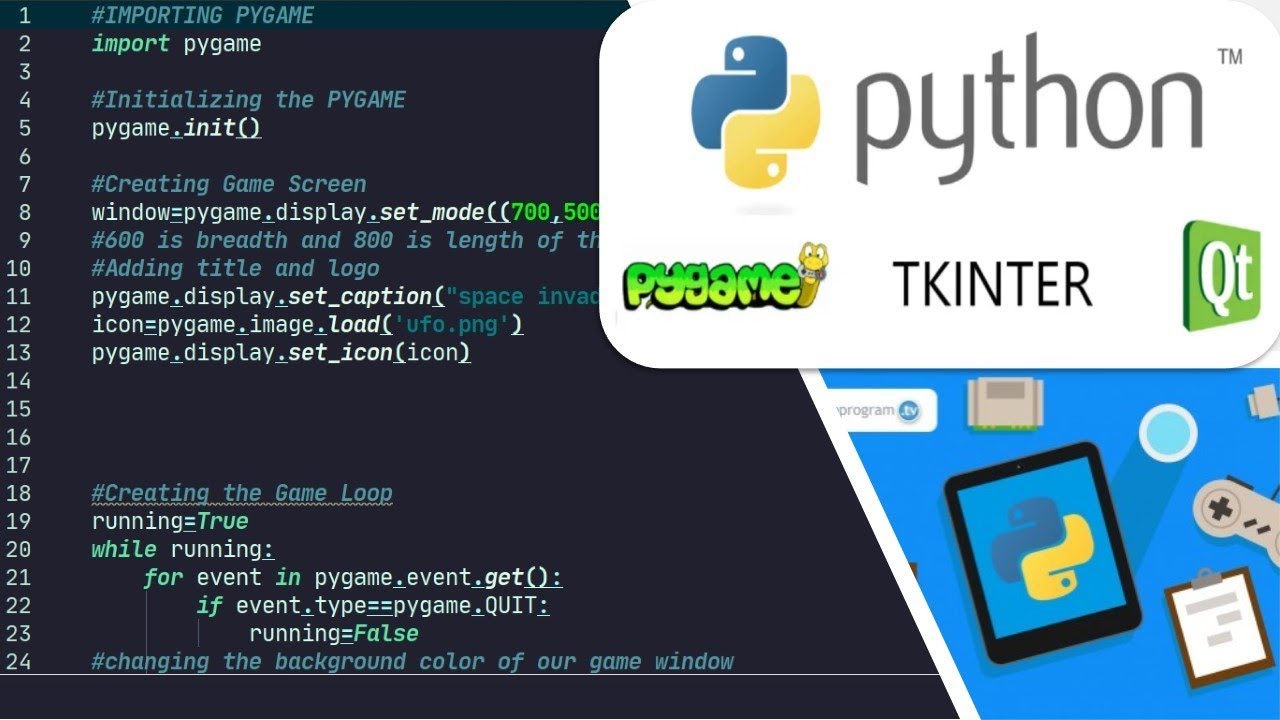
Task: Click the icon=pygame.image.load('ufo.png') line
Action: pyautogui.click(x=307, y=324)
